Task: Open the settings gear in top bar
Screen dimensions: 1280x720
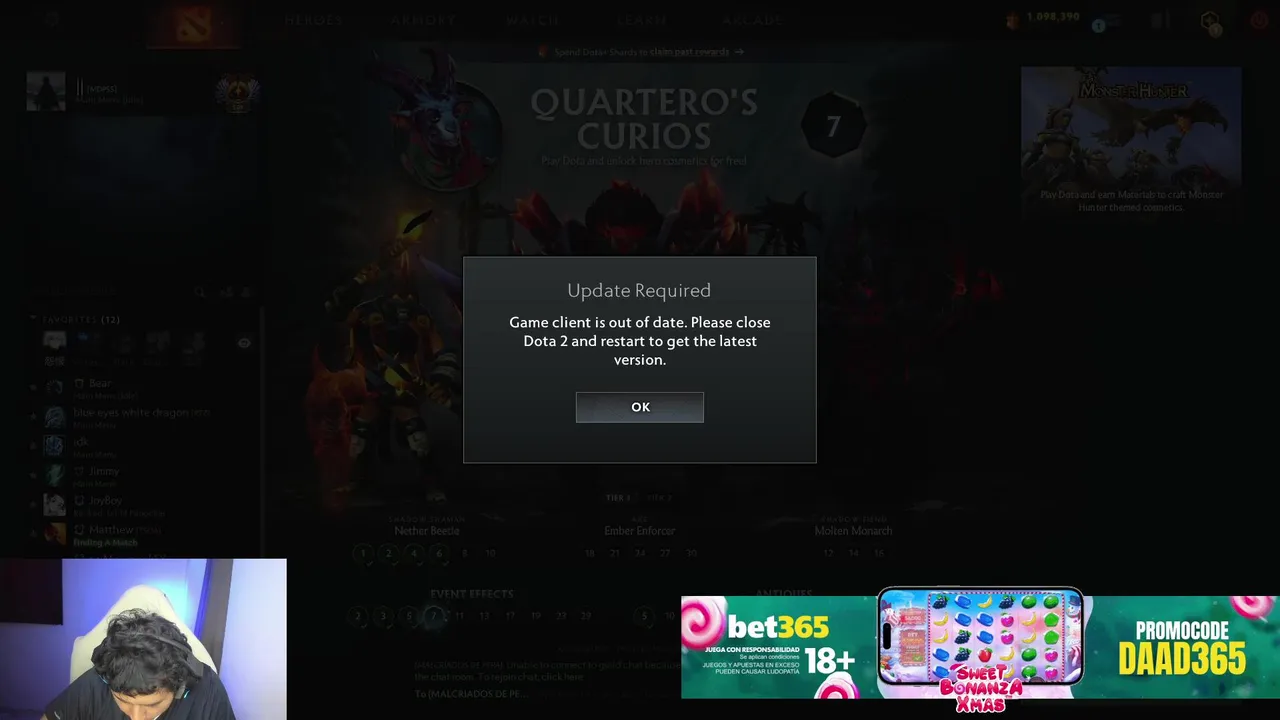Action: [x=52, y=20]
